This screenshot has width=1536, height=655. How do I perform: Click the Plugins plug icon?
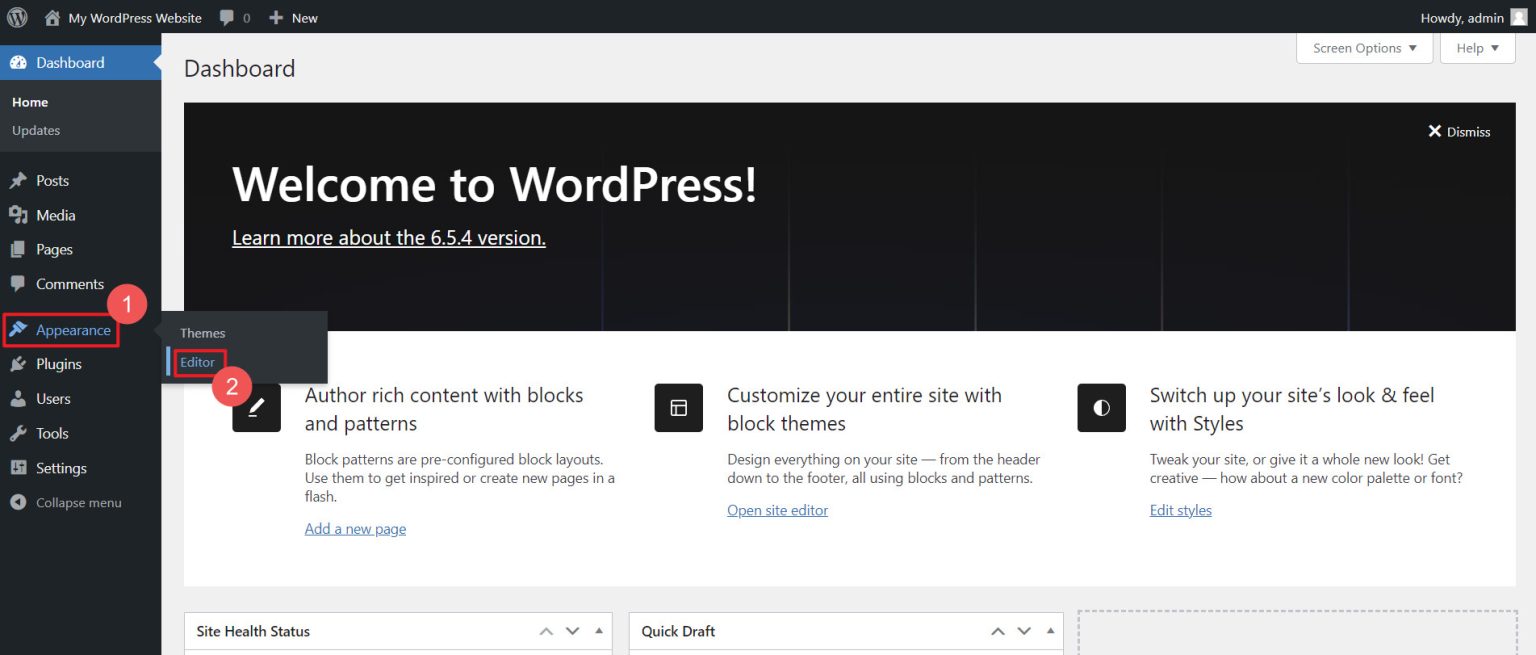20,363
